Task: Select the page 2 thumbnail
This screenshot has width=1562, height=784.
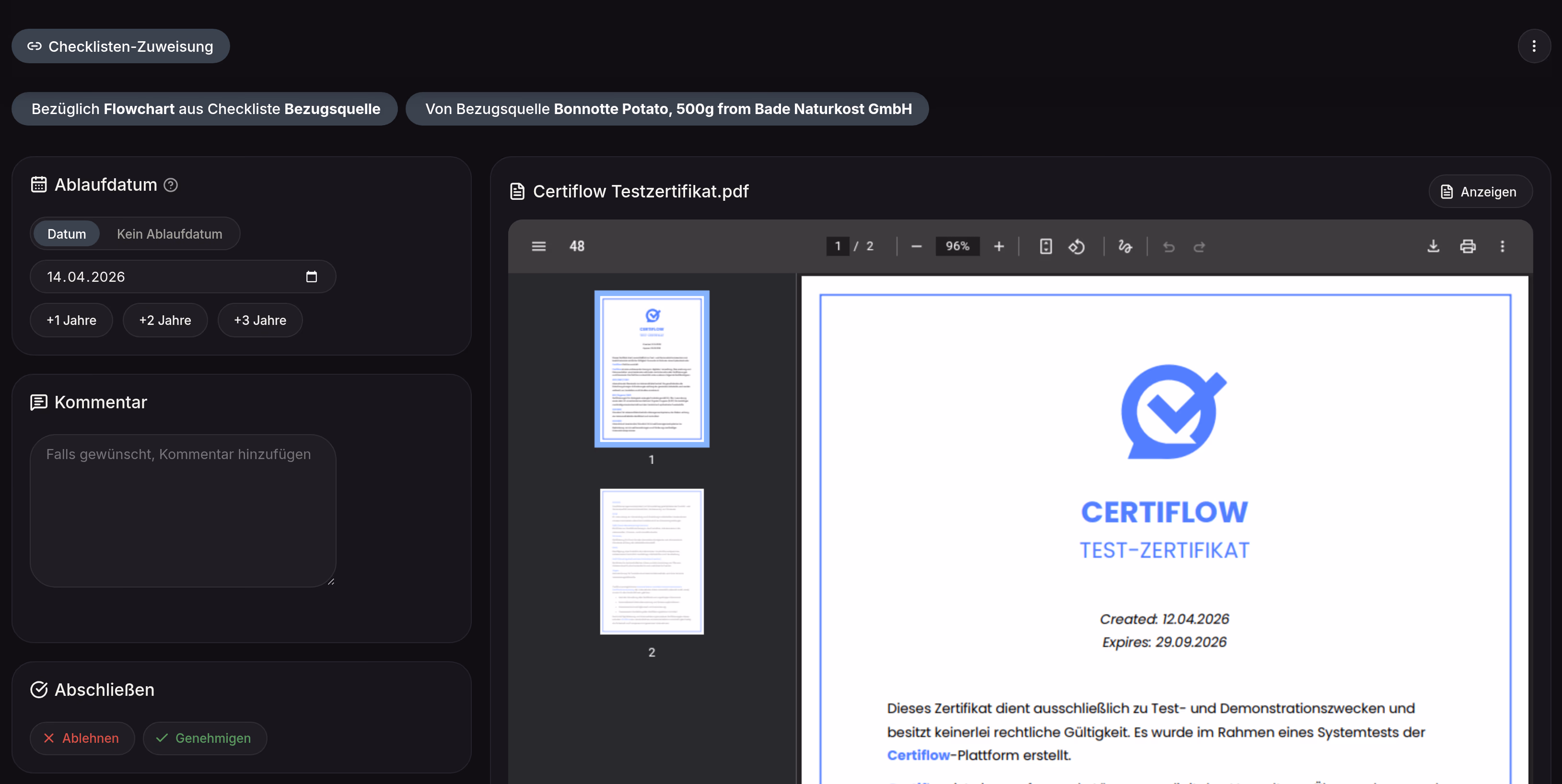Action: (x=651, y=562)
